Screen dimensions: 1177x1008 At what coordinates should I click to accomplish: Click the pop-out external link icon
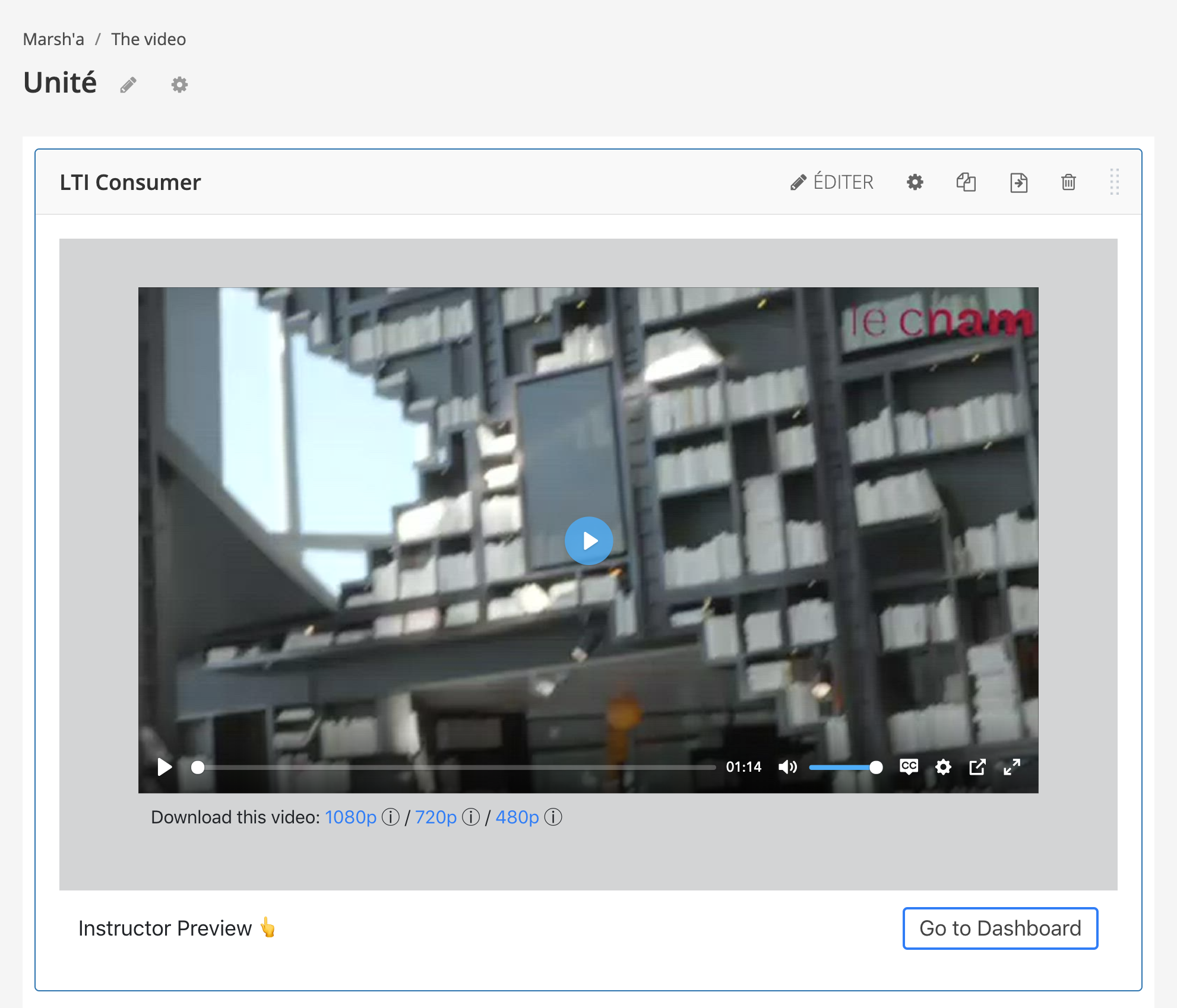977,767
